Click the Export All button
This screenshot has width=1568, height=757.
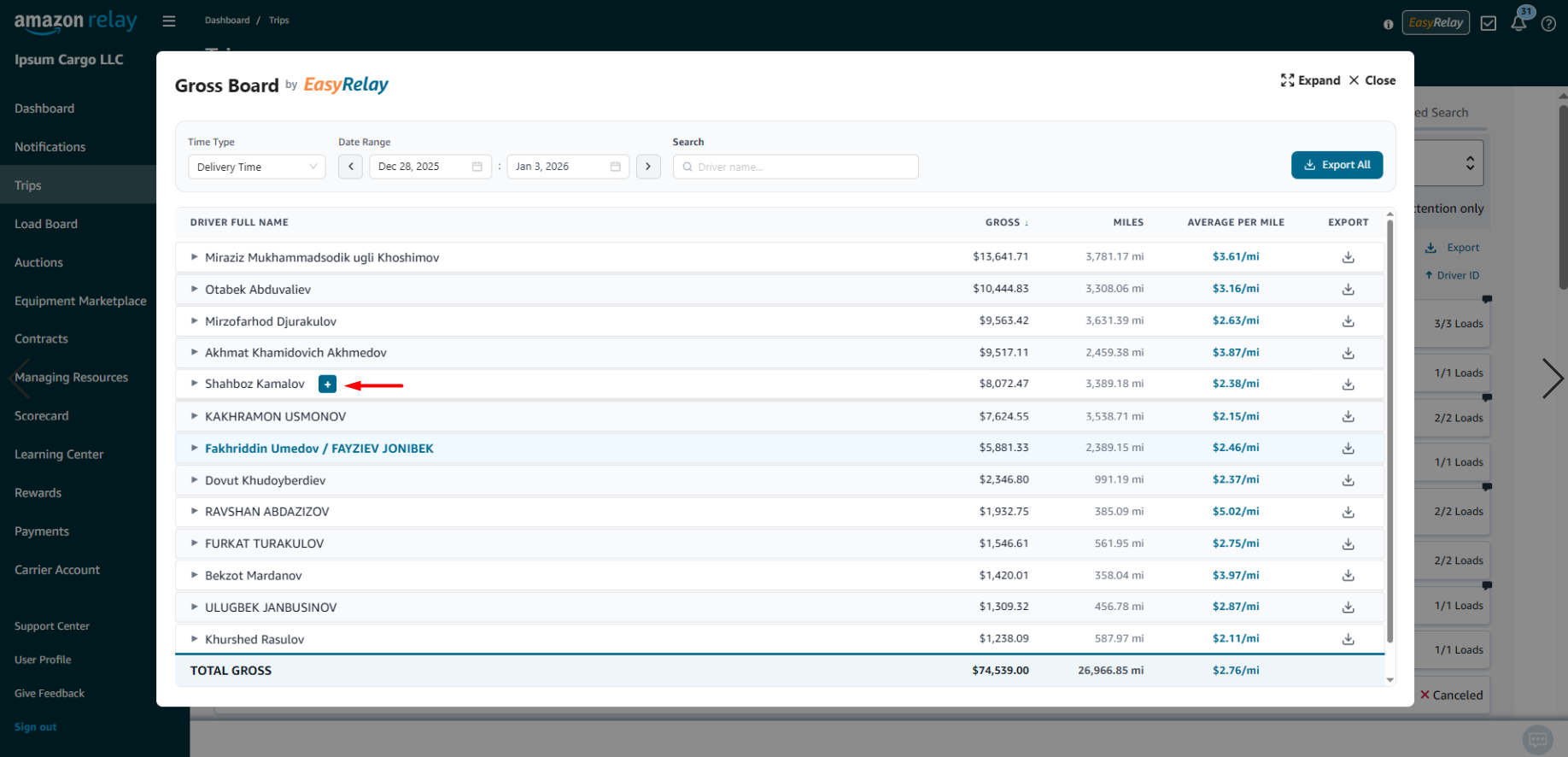pos(1337,165)
